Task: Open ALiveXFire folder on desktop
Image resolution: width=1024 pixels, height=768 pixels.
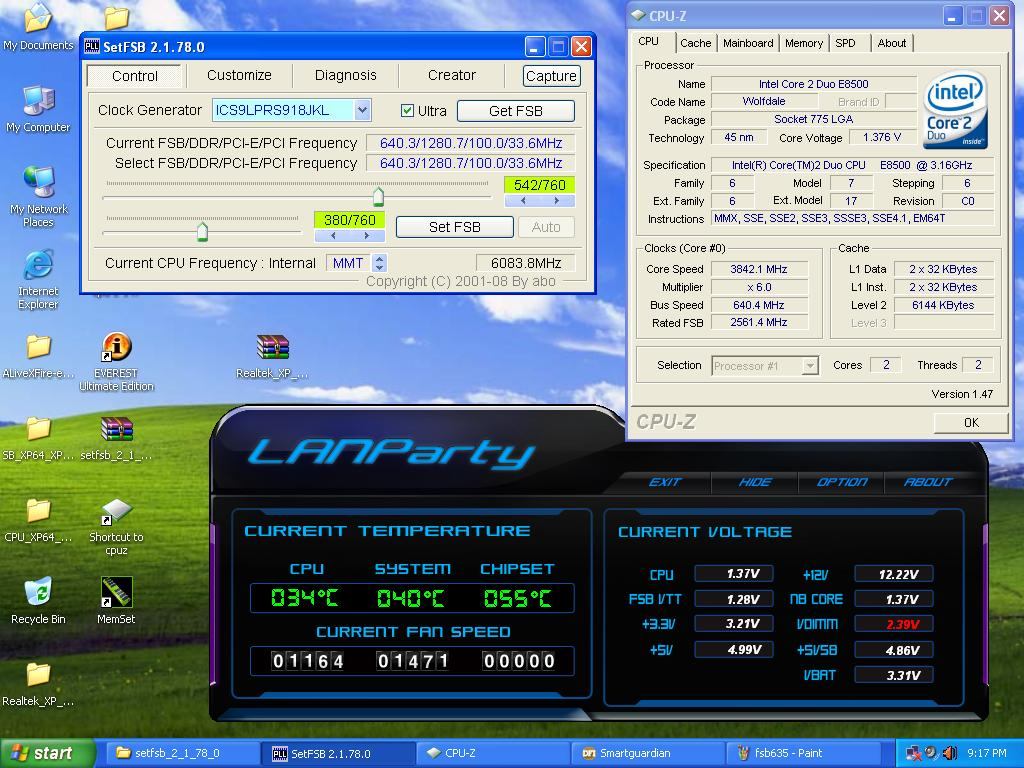Action: click(38, 356)
